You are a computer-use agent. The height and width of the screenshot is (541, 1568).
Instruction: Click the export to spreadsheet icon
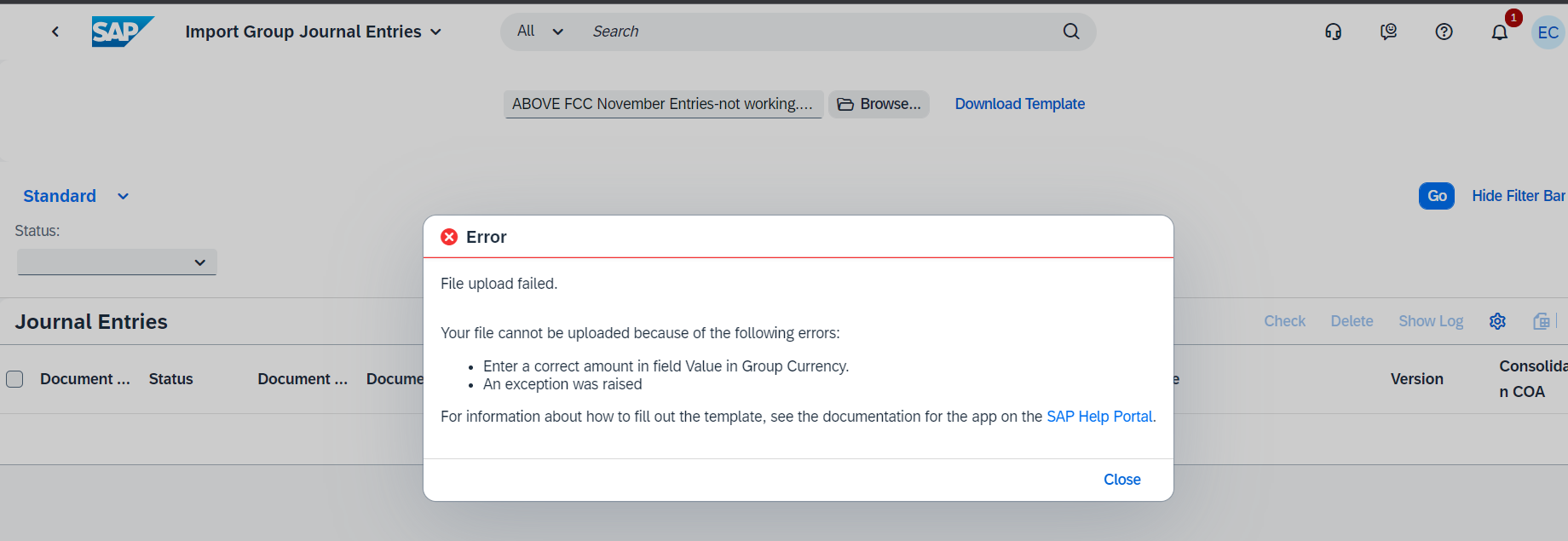(1542, 321)
